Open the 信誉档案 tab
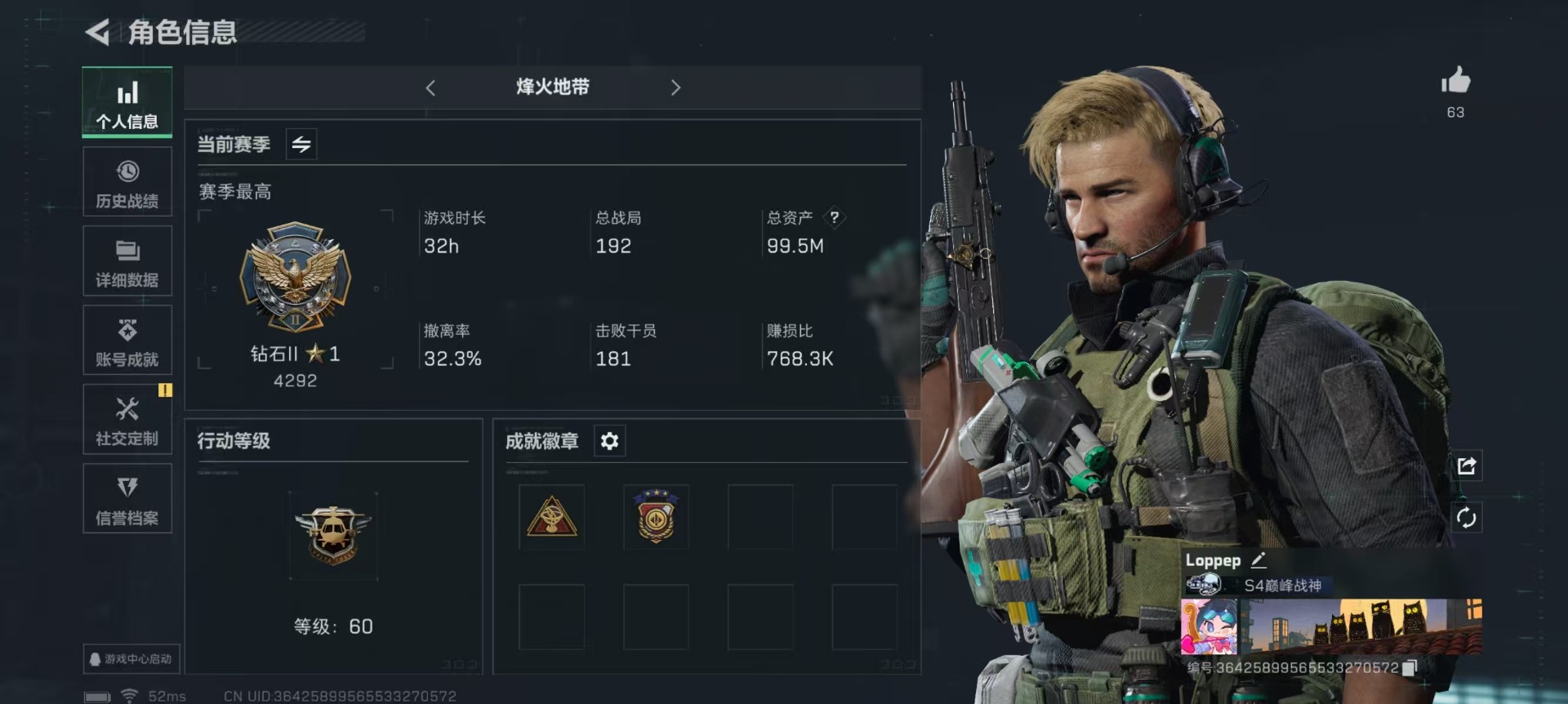 pos(127,498)
